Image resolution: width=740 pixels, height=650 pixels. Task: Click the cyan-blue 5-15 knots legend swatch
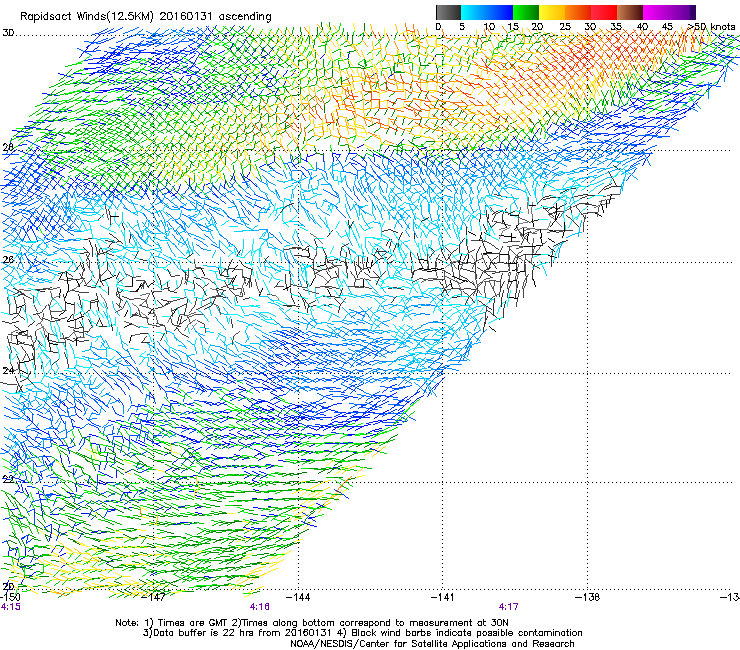(x=487, y=12)
